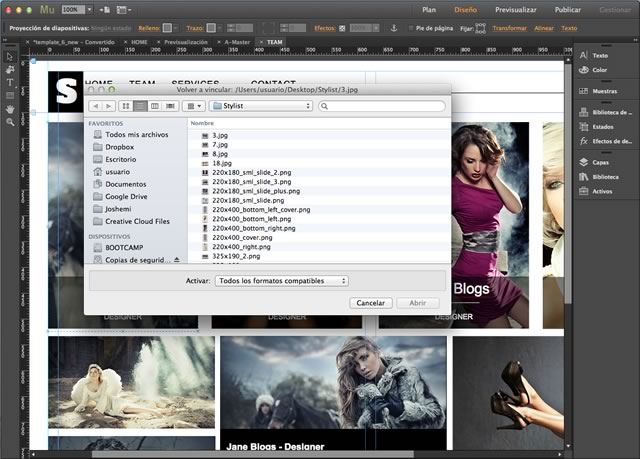Open the A-Master document tab

237,42
